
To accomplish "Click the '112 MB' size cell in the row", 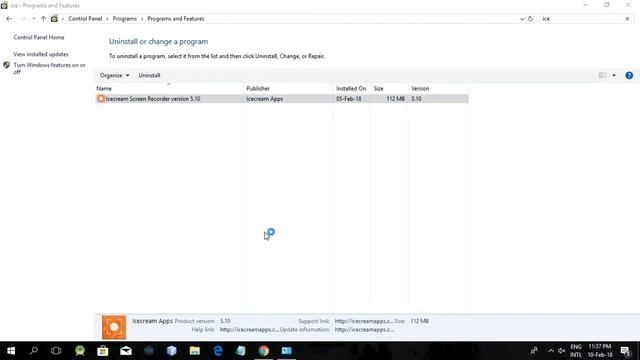I will (396, 99).
